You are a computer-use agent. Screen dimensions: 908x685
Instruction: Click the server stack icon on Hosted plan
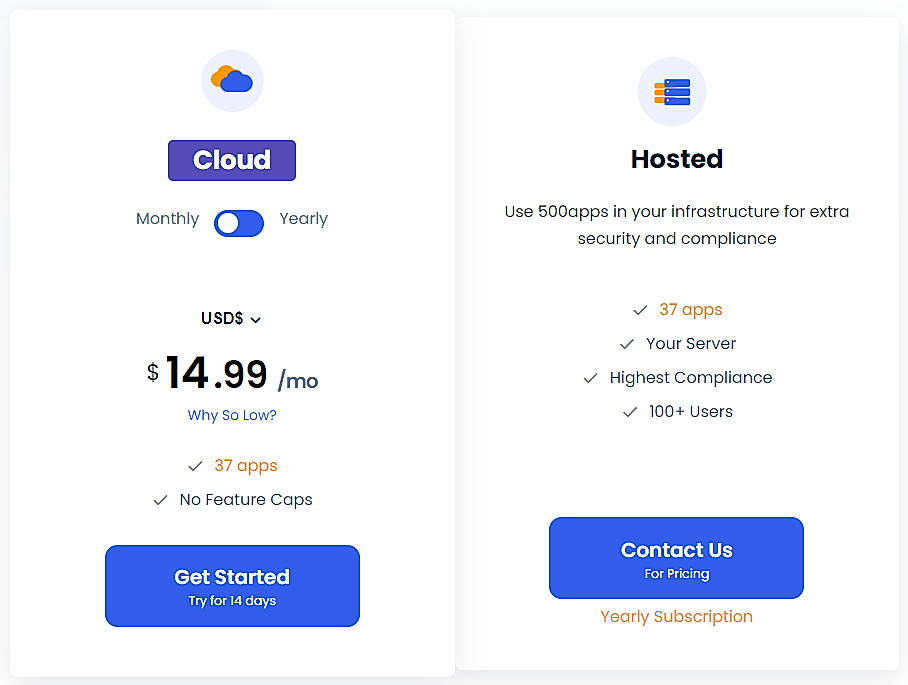tap(672, 91)
